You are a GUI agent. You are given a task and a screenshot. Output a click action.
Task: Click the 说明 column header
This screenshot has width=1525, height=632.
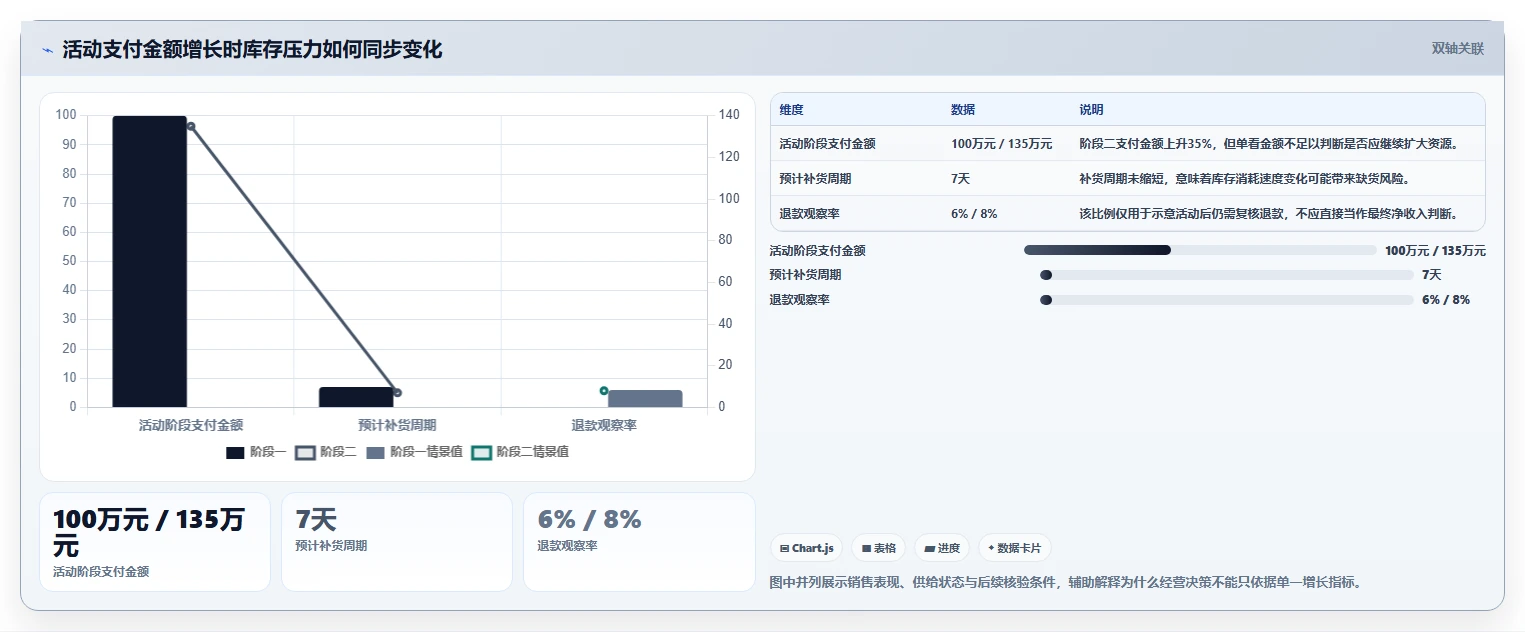pyautogui.click(x=1091, y=110)
